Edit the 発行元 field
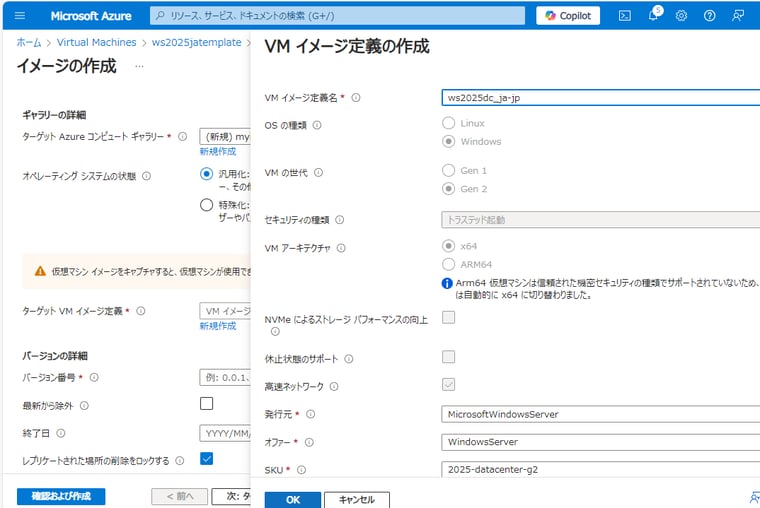This screenshot has width=760, height=508. pyautogui.click(x=601, y=414)
